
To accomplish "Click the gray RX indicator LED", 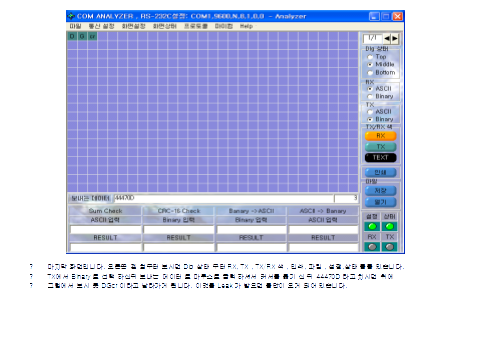I will coord(372,247).
